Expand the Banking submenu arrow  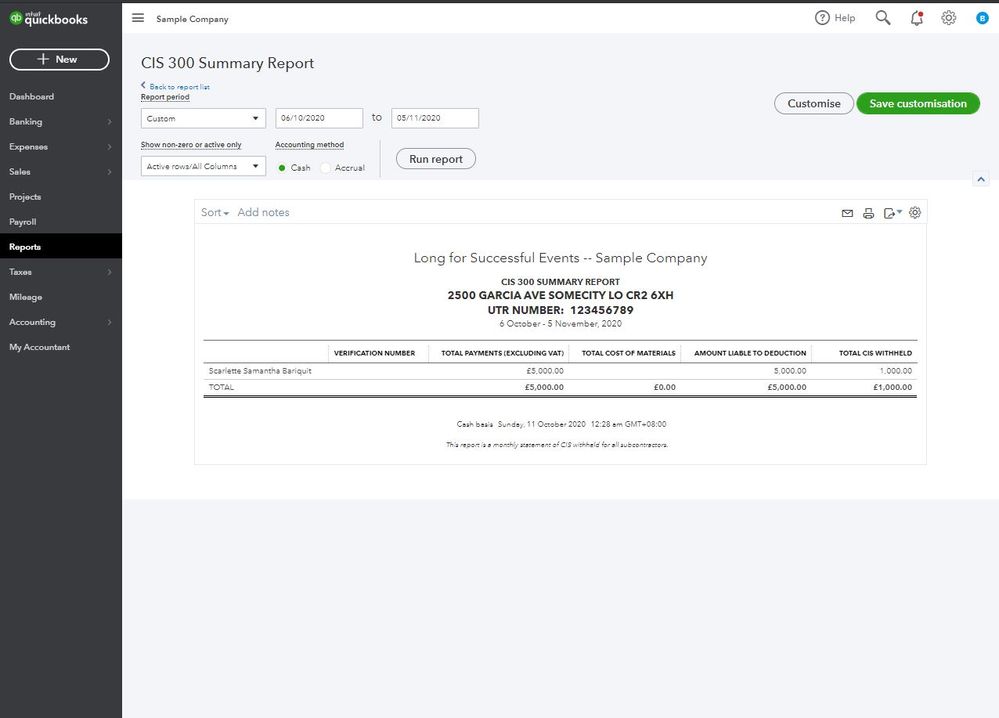tap(110, 122)
